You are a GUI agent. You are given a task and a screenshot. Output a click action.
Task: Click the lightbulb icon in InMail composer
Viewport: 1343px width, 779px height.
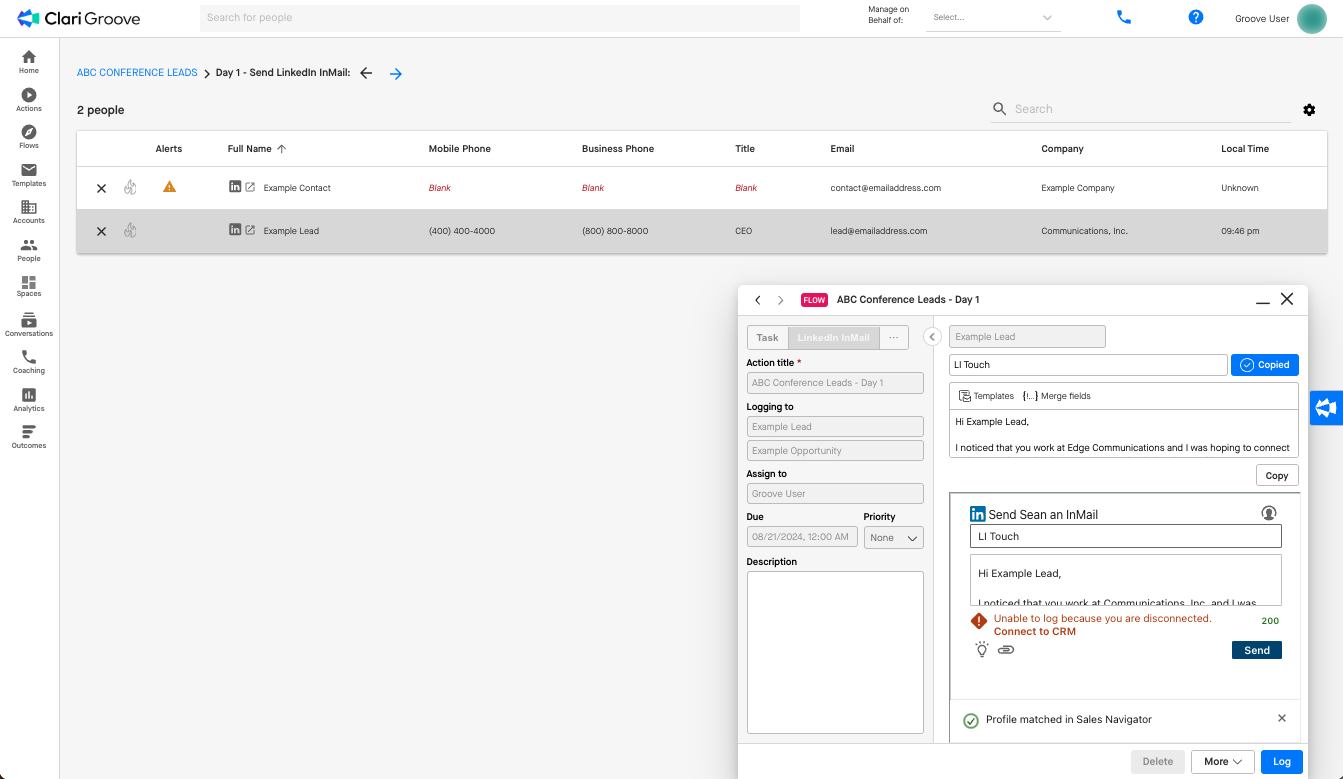(982, 650)
